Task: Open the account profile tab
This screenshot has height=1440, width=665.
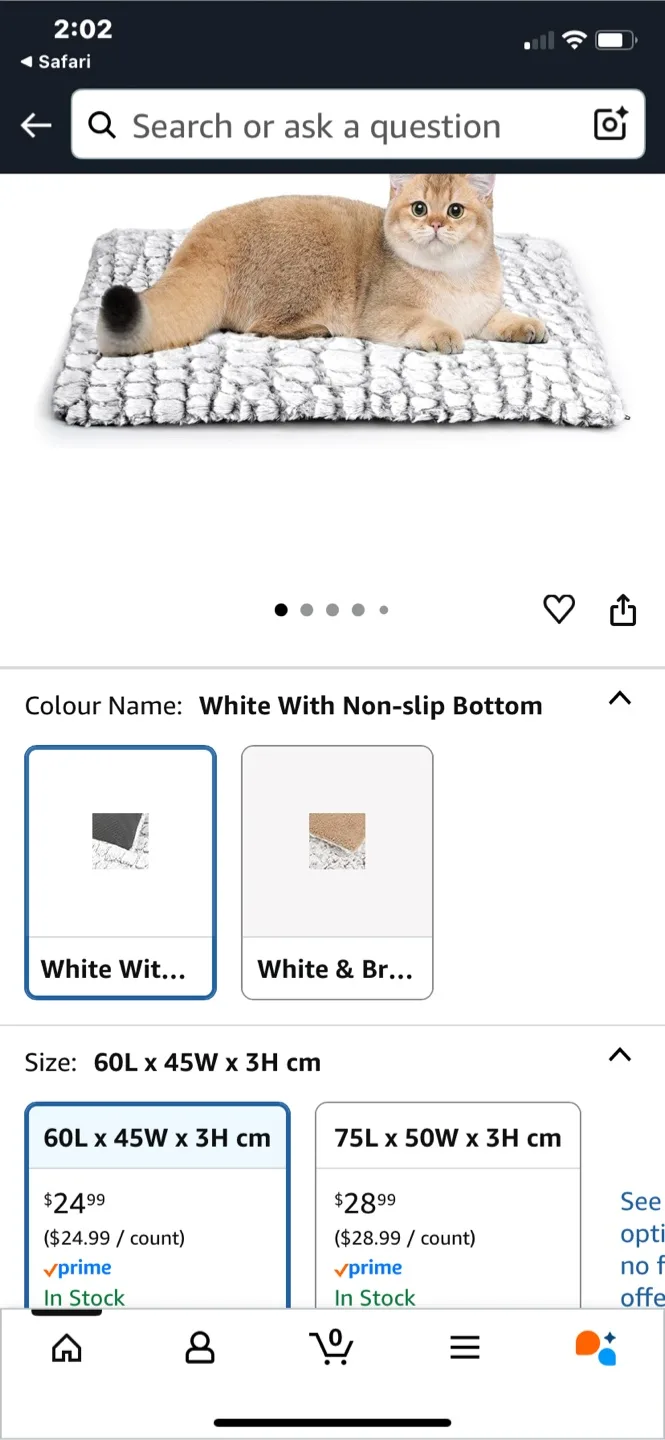Action: pyautogui.click(x=200, y=1348)
